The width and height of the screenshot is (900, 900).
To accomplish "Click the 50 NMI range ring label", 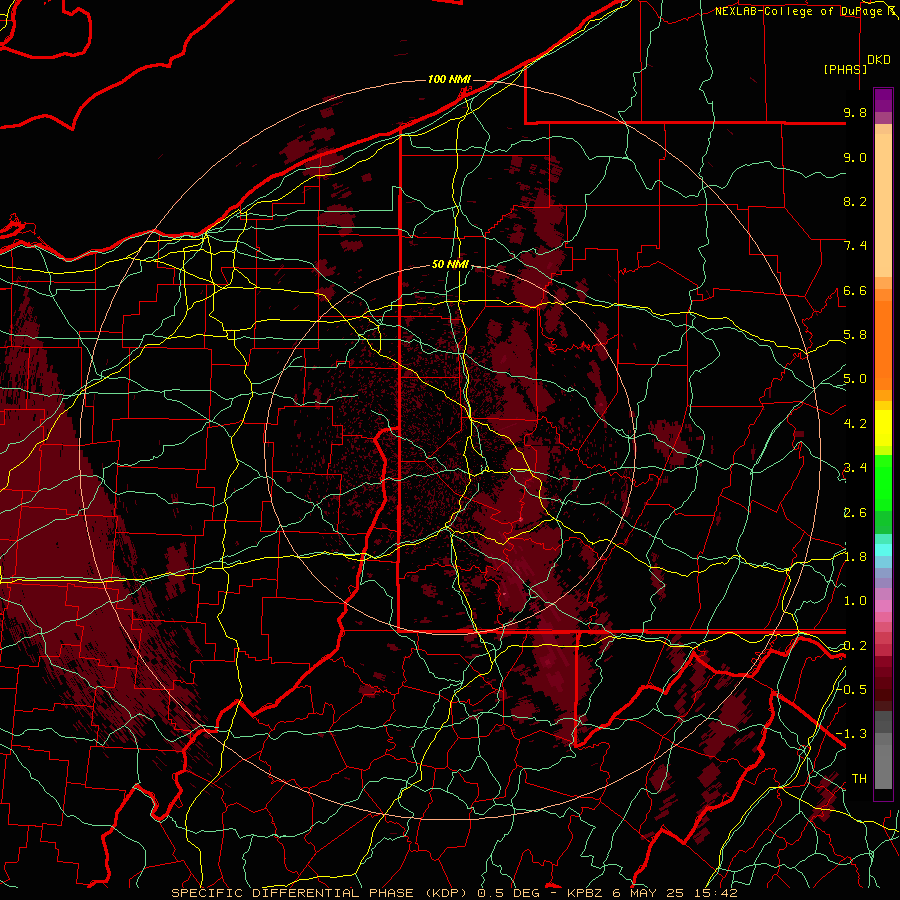I will (451, 265).
